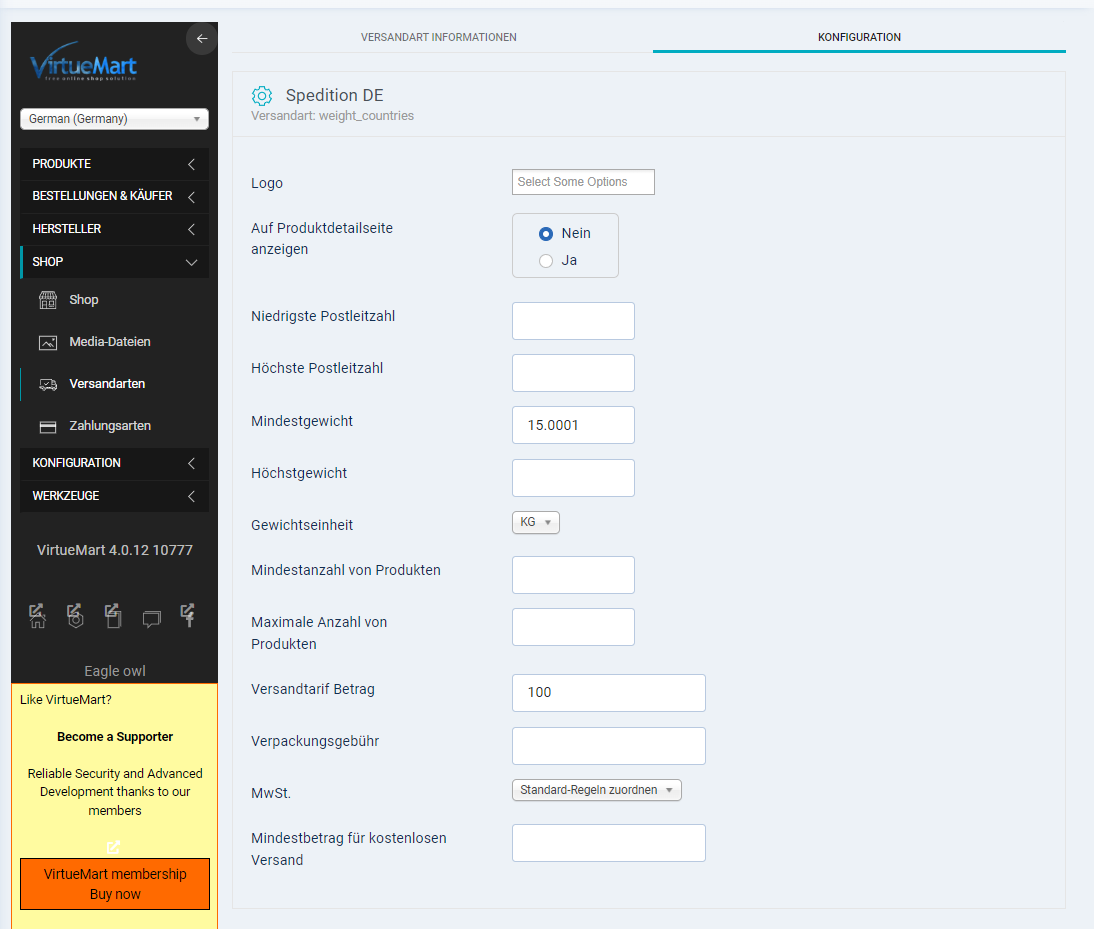Expand the Produkte menu section

point(114,164)
